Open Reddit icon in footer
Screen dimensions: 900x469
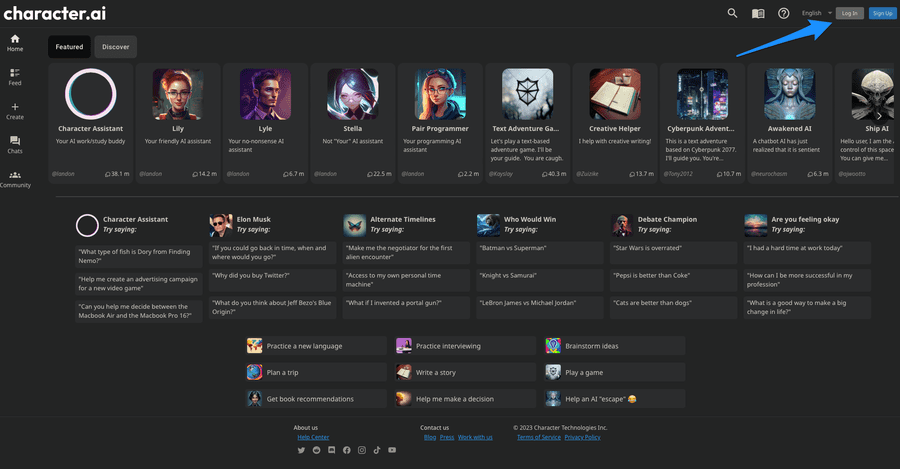pos(316,450)
